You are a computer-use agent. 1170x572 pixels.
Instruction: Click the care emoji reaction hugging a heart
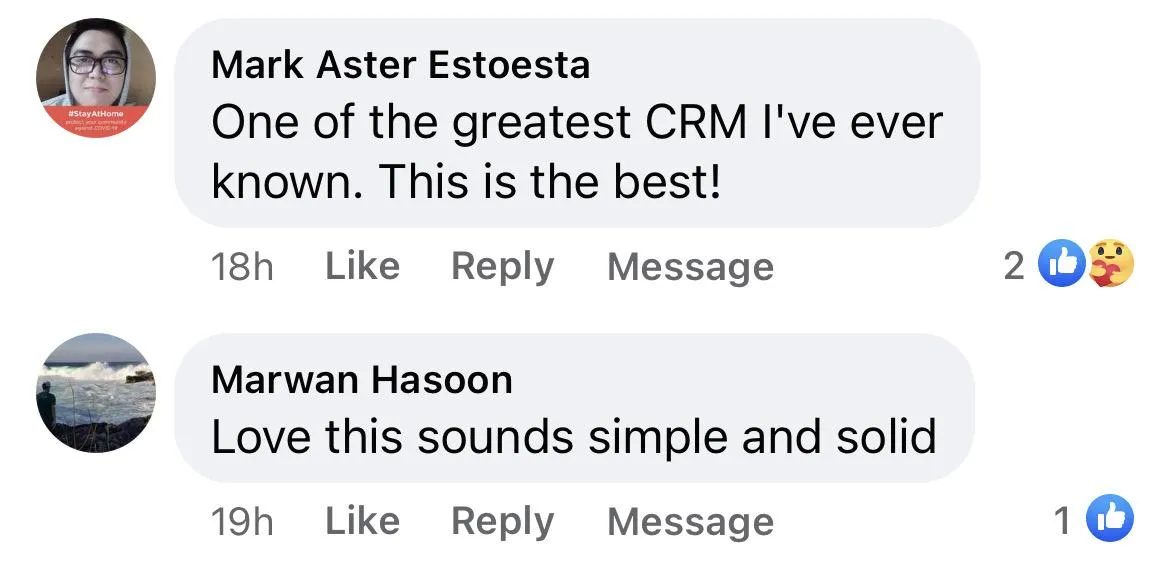tap(1111, 263)
